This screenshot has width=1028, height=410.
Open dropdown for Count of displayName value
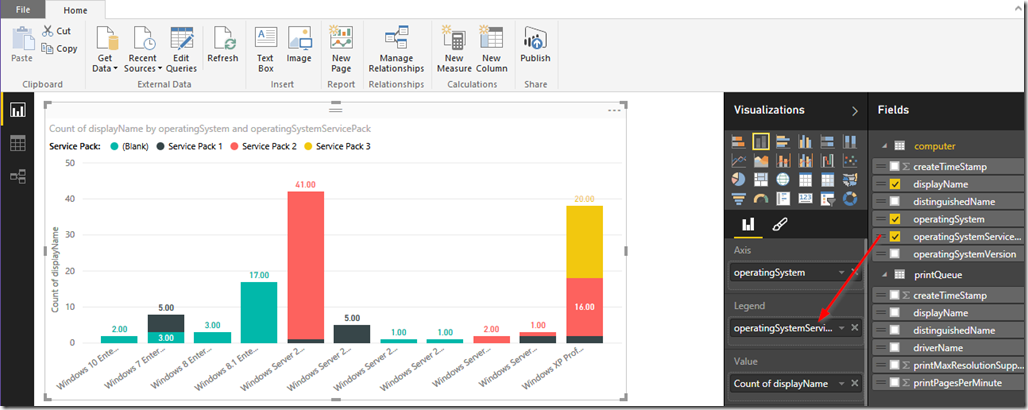click(x=841, y=383)
